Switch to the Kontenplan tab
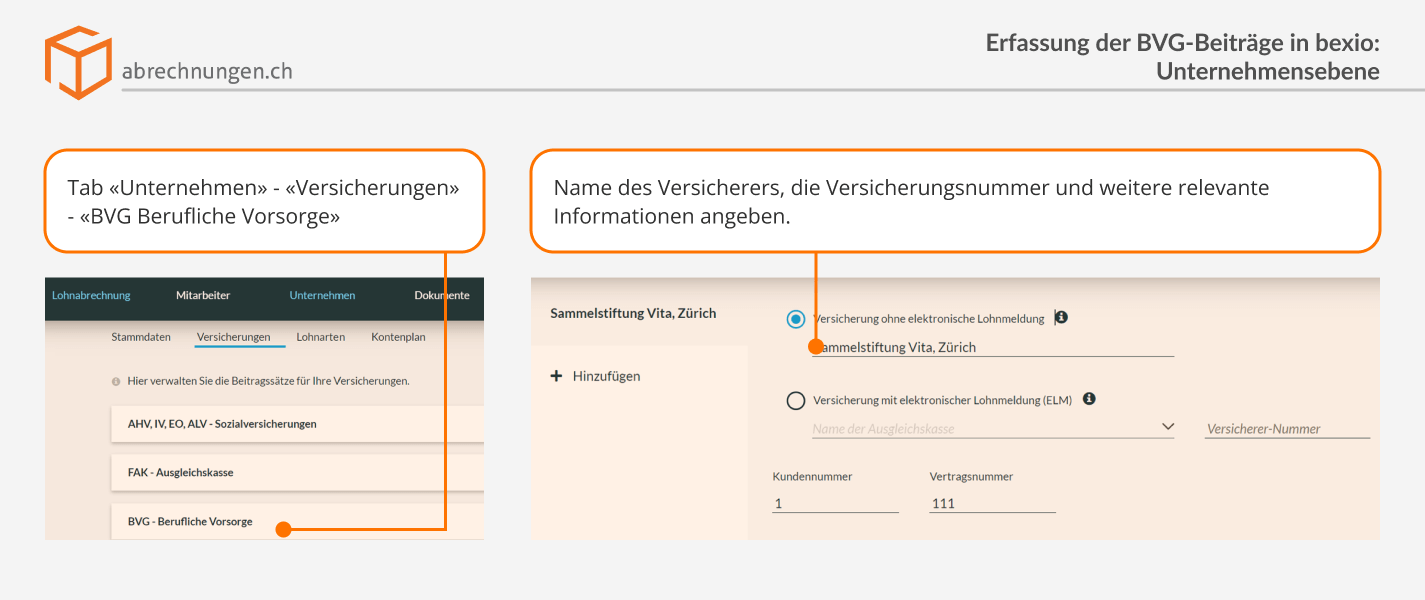Image resolution: width=1425 pixels, height=600 pixels. pos(398,337)
